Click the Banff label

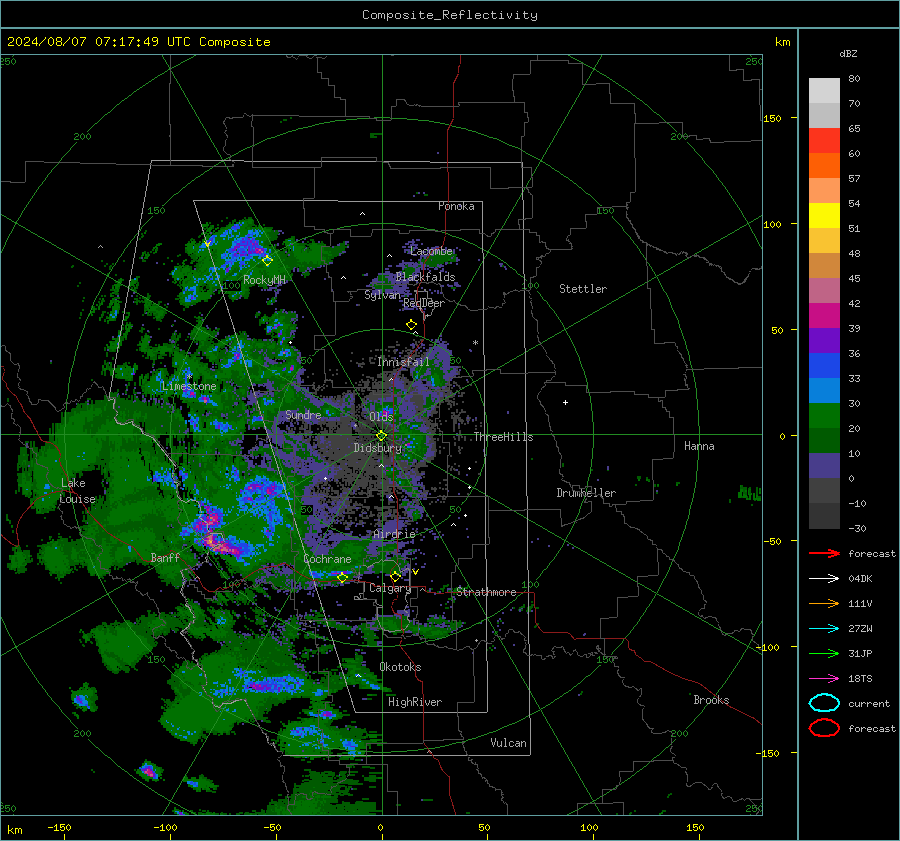click(165, 557)
